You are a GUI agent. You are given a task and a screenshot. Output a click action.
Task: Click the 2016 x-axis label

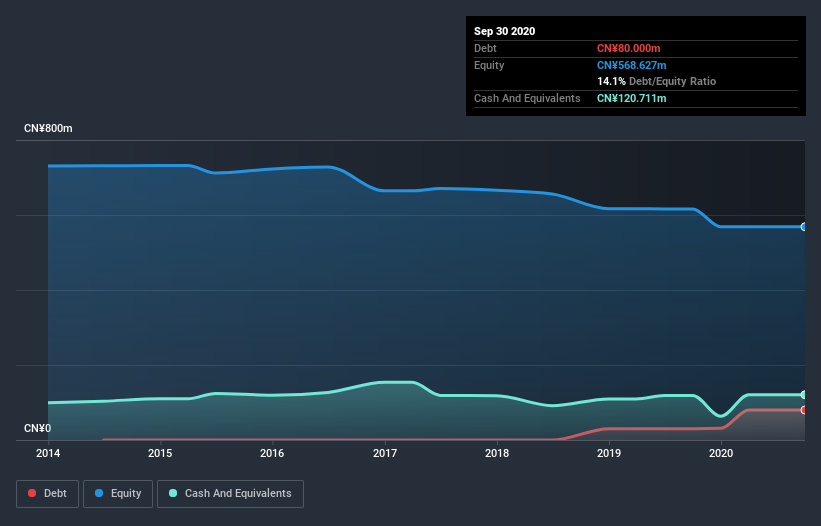272,453
